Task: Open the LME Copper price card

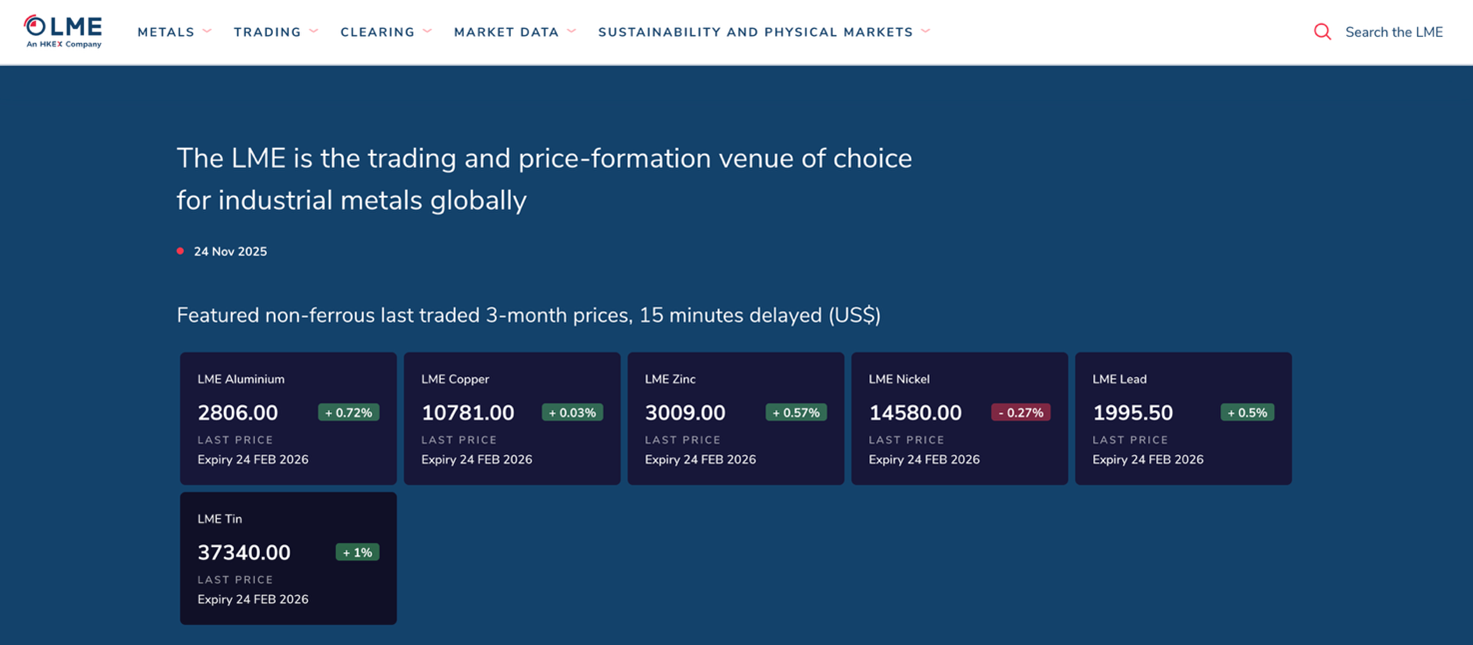Action: [x=512, y=418]
